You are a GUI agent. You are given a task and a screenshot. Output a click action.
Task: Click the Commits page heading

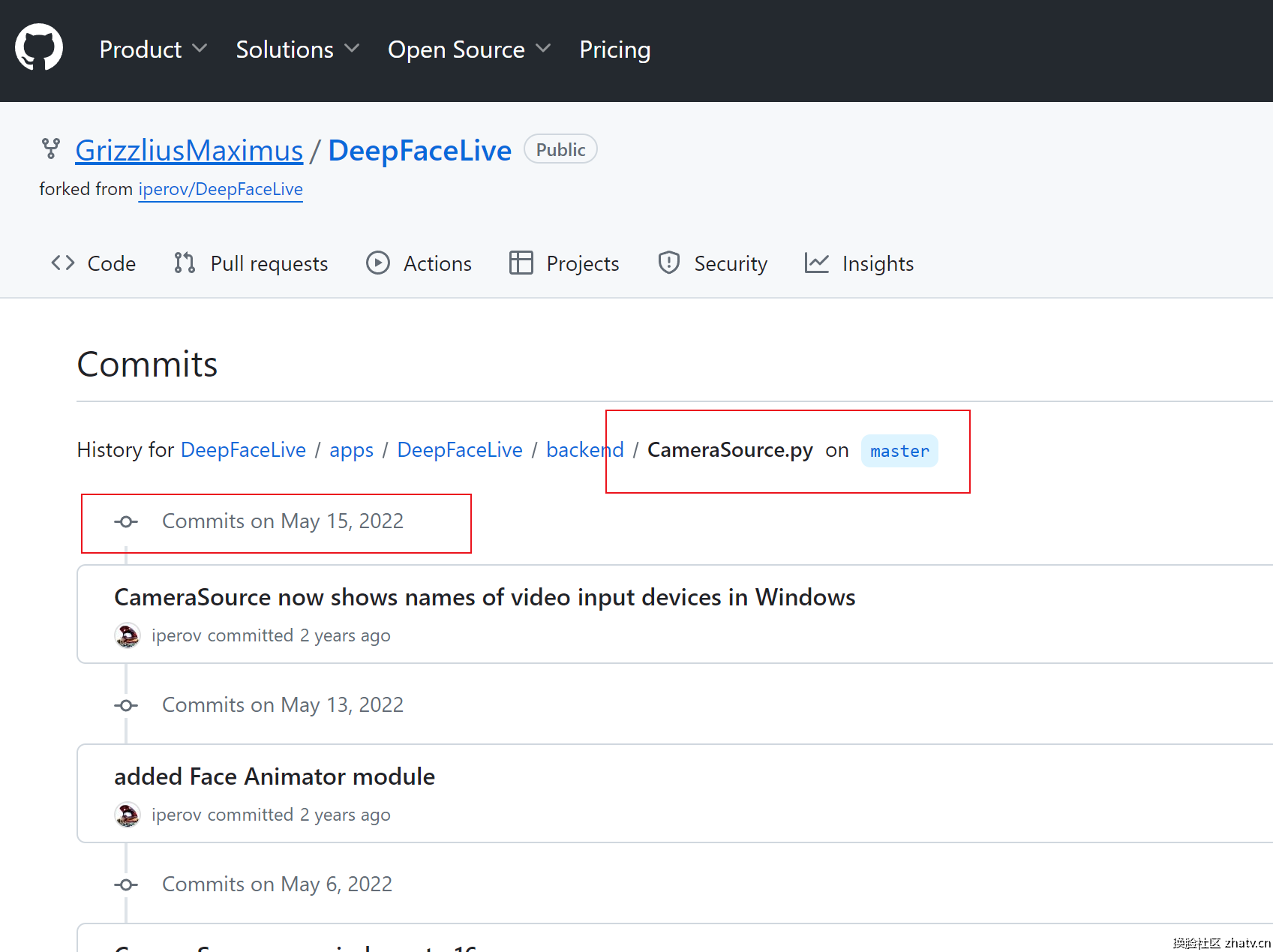tap(147, 364)
